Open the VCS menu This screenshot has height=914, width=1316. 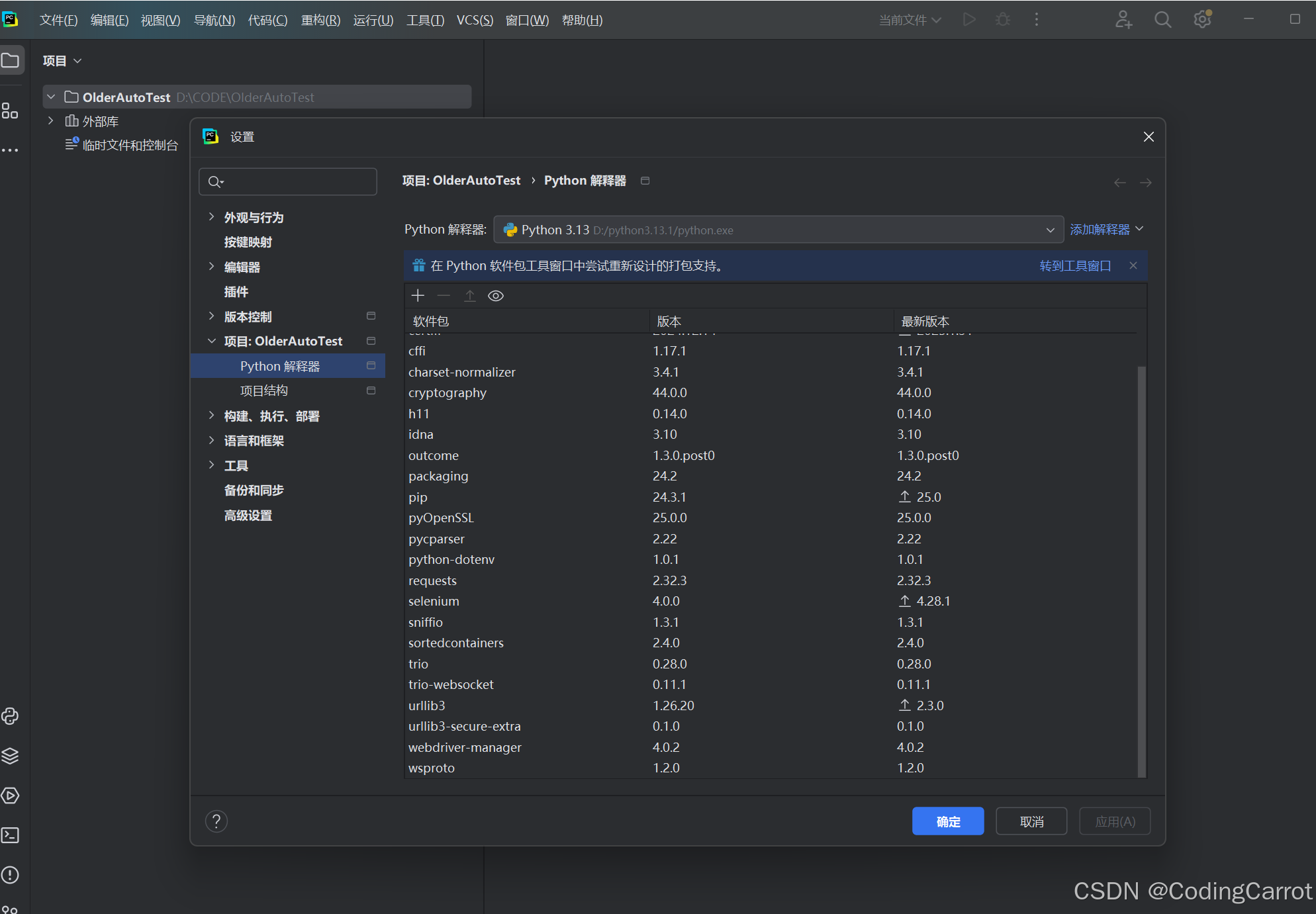point(475,20)
